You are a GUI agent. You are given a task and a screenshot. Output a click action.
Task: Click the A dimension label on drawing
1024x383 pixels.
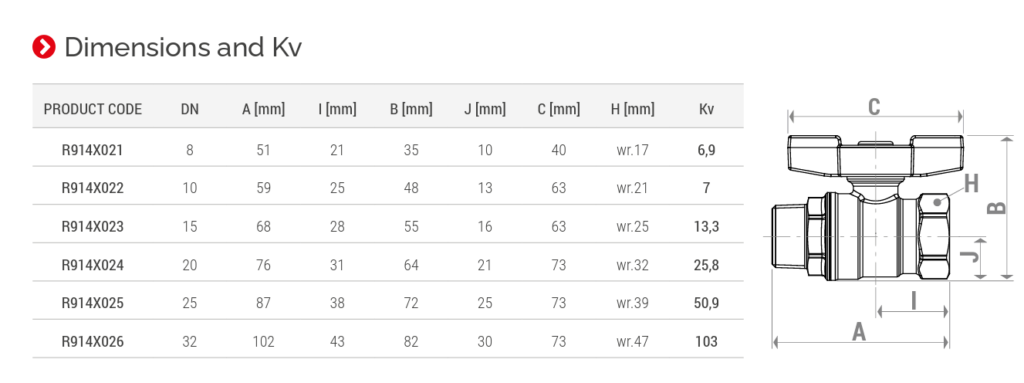859,332
